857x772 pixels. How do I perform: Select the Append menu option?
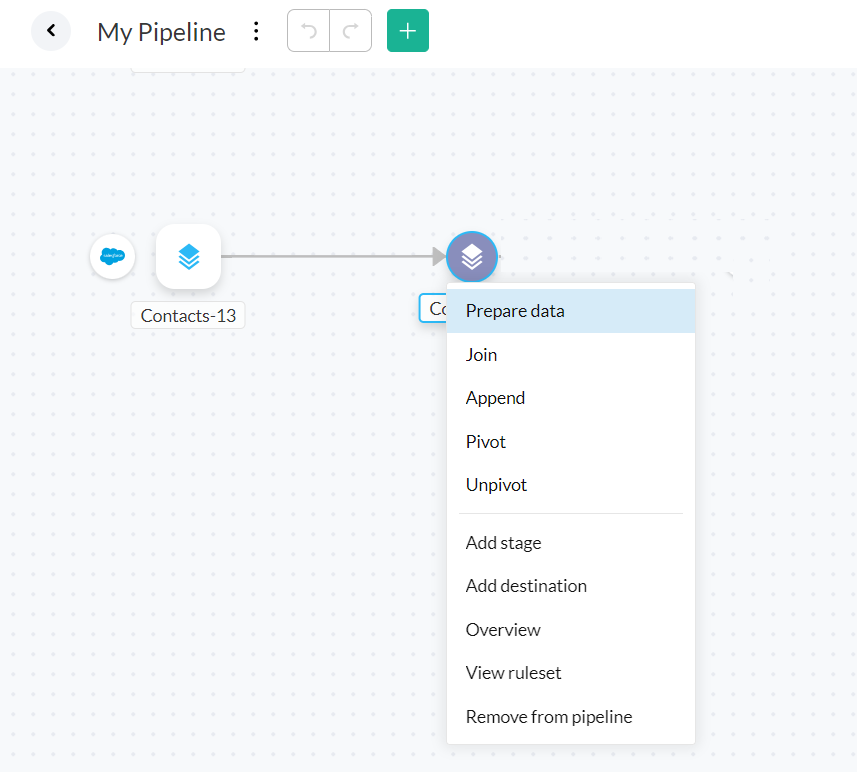pos(495,398)
